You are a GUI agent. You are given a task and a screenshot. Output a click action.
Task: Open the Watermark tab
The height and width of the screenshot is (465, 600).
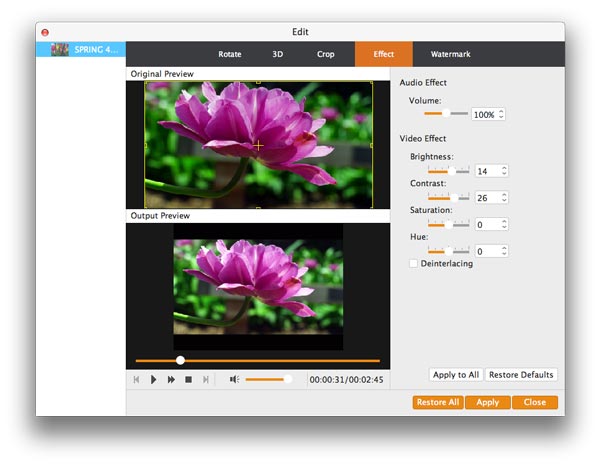pyautogui.click(x=450, y=54)
